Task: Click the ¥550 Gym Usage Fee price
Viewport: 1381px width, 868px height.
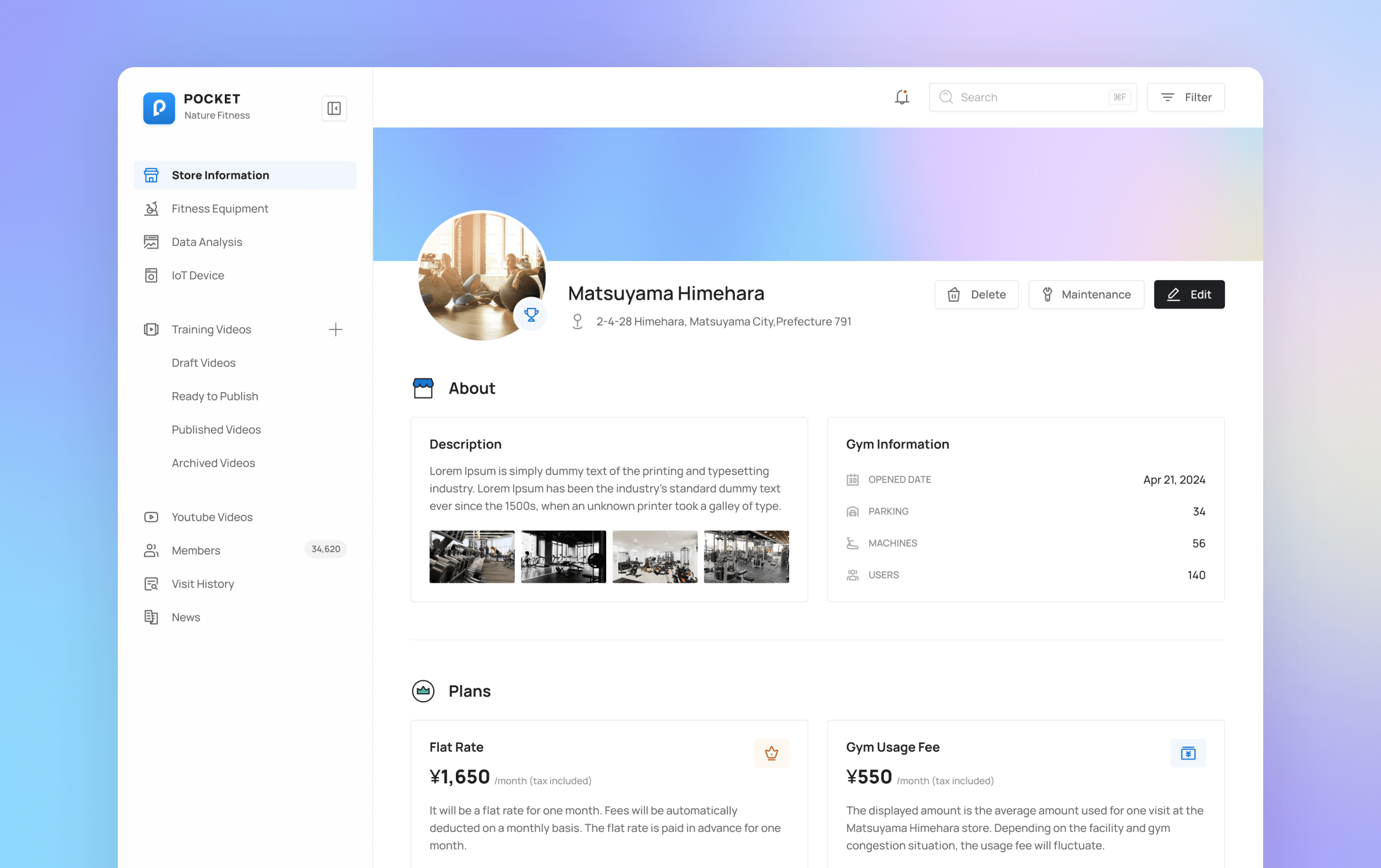Action: point(869,777)
